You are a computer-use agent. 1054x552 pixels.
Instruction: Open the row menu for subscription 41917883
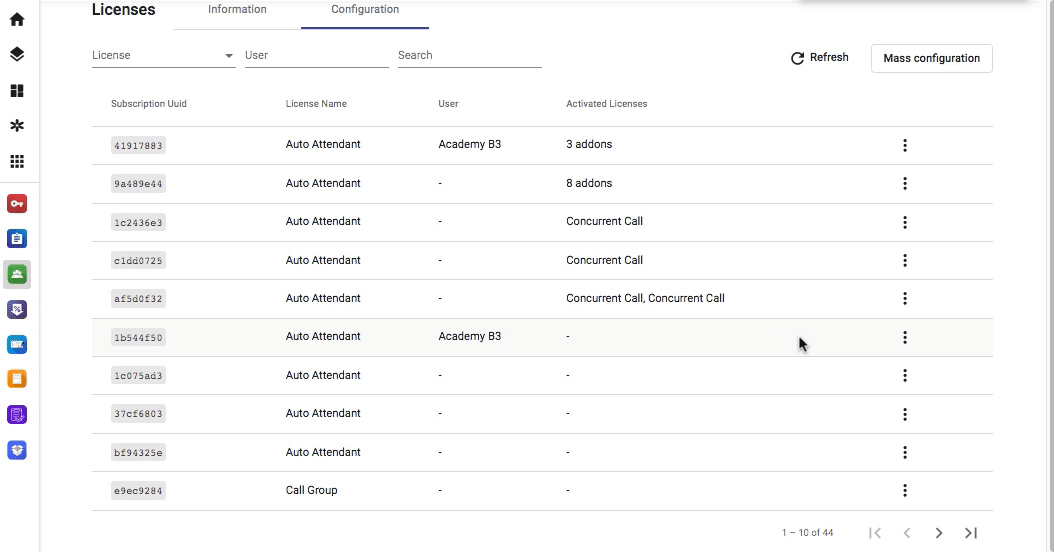[905, 145]
